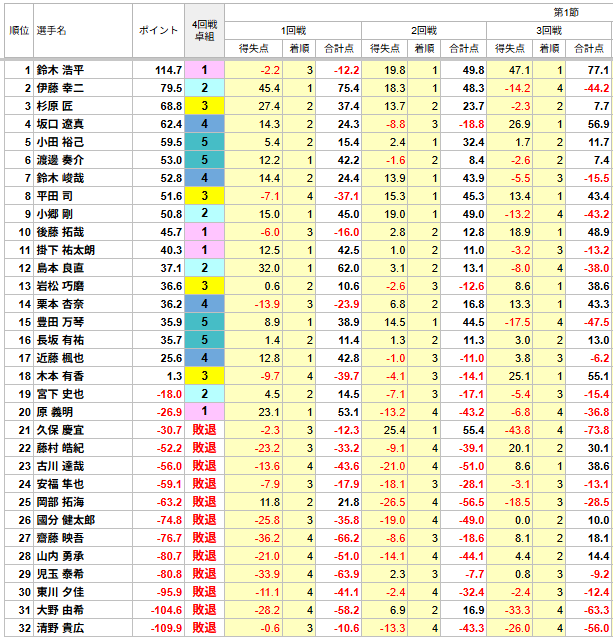Select player name 豊田 万琴

click(x=60, y=322)
